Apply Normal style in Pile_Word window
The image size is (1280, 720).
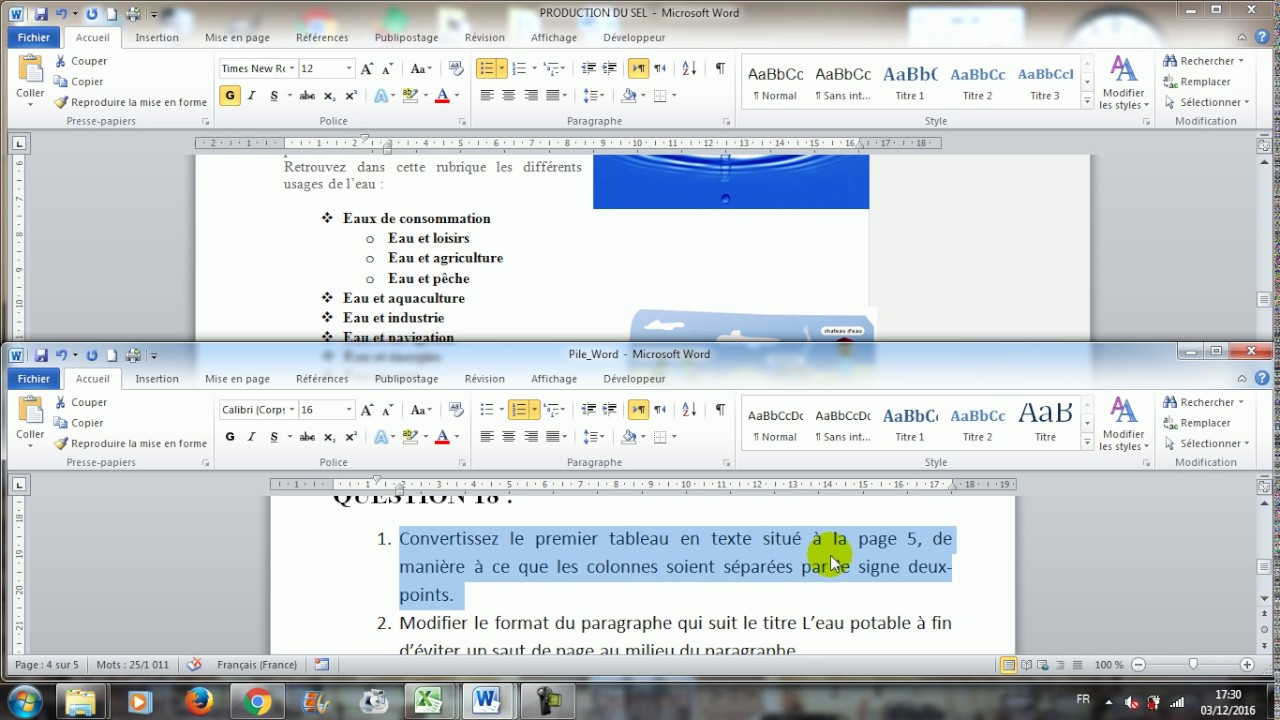775,423
